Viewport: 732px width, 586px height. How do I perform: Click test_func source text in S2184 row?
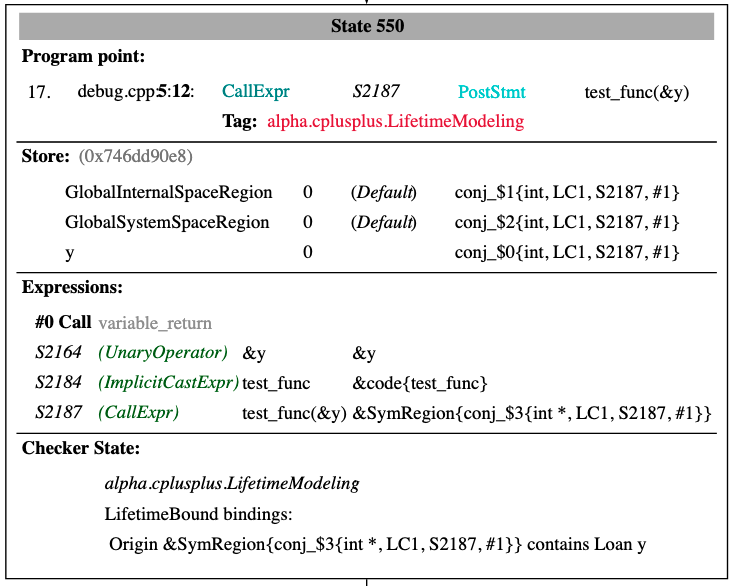point(276,383)
